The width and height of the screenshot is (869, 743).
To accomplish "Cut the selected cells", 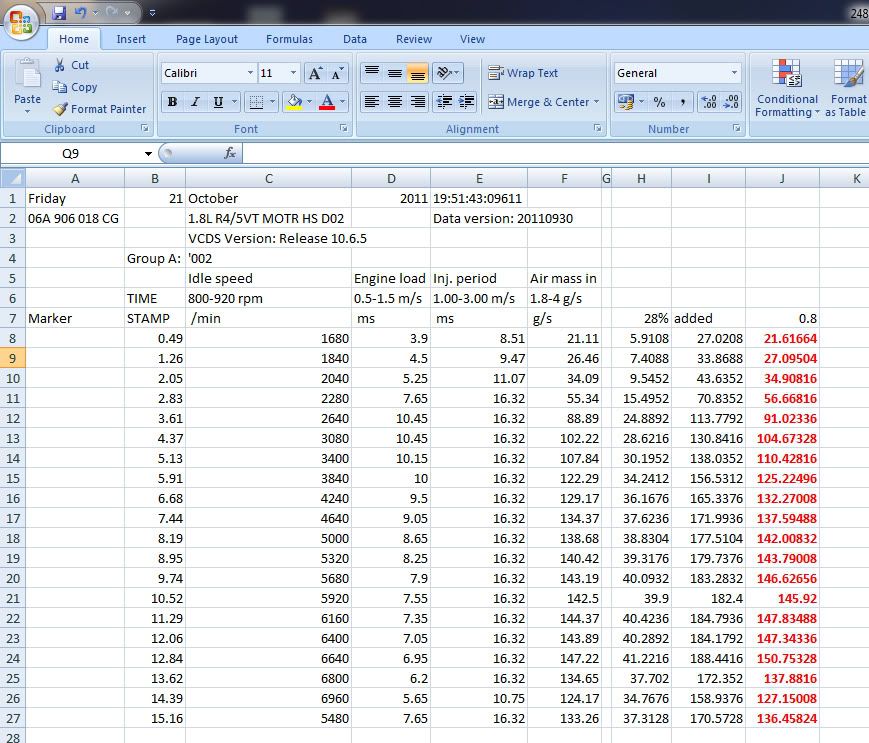I will coord(71,65).
